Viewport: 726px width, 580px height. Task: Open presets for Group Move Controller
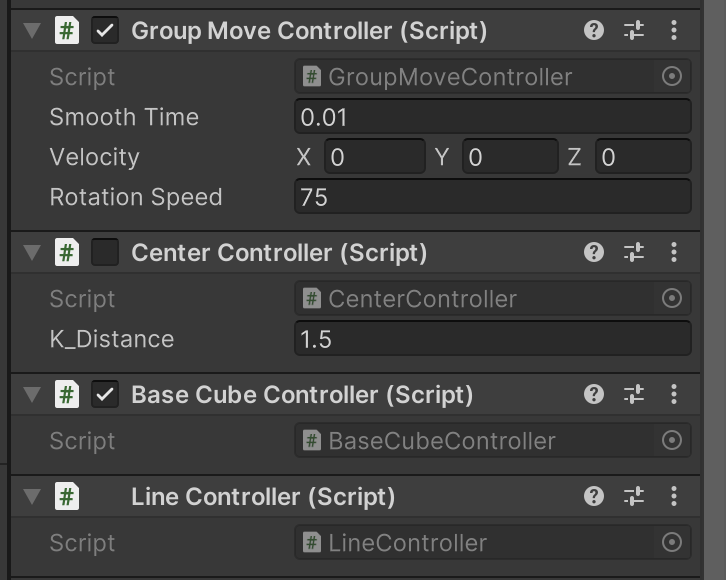(634, 31)
